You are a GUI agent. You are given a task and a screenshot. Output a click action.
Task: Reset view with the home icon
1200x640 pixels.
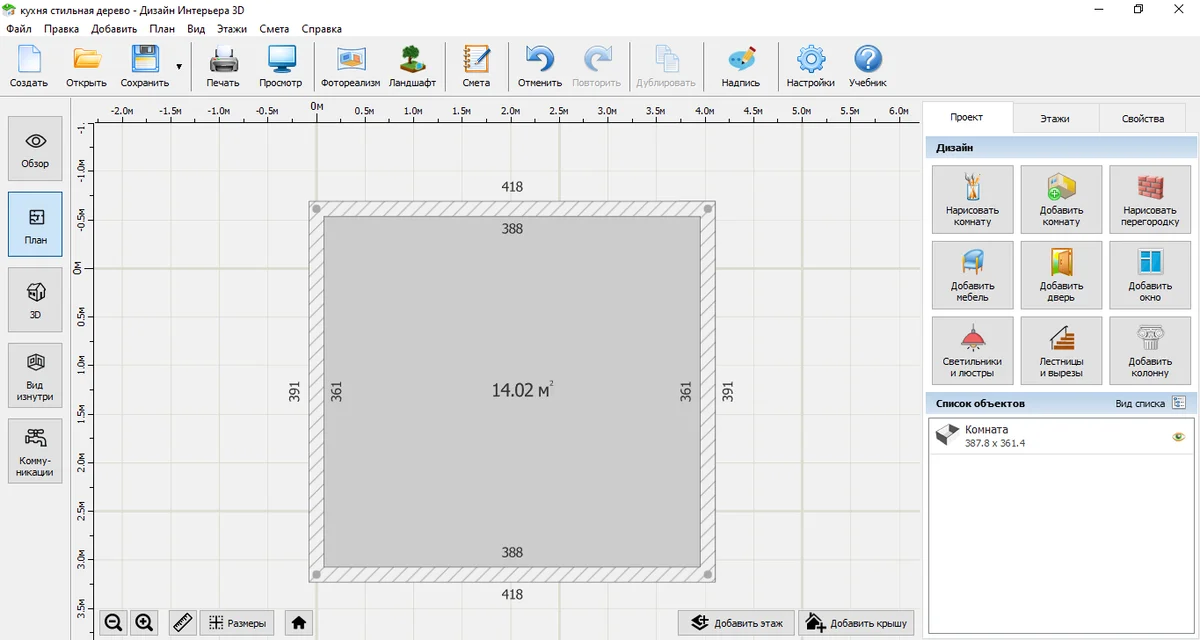[298, 623]
